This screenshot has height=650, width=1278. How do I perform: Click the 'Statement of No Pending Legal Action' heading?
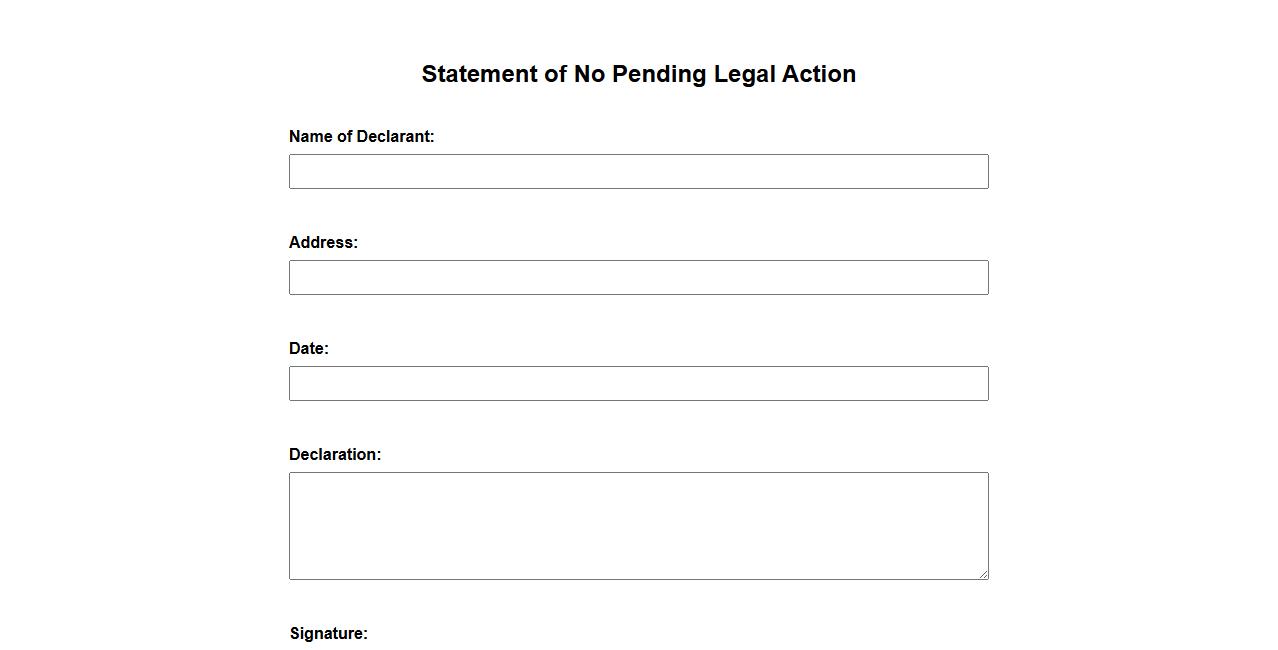pyautogui.click(x=638, y=74)
